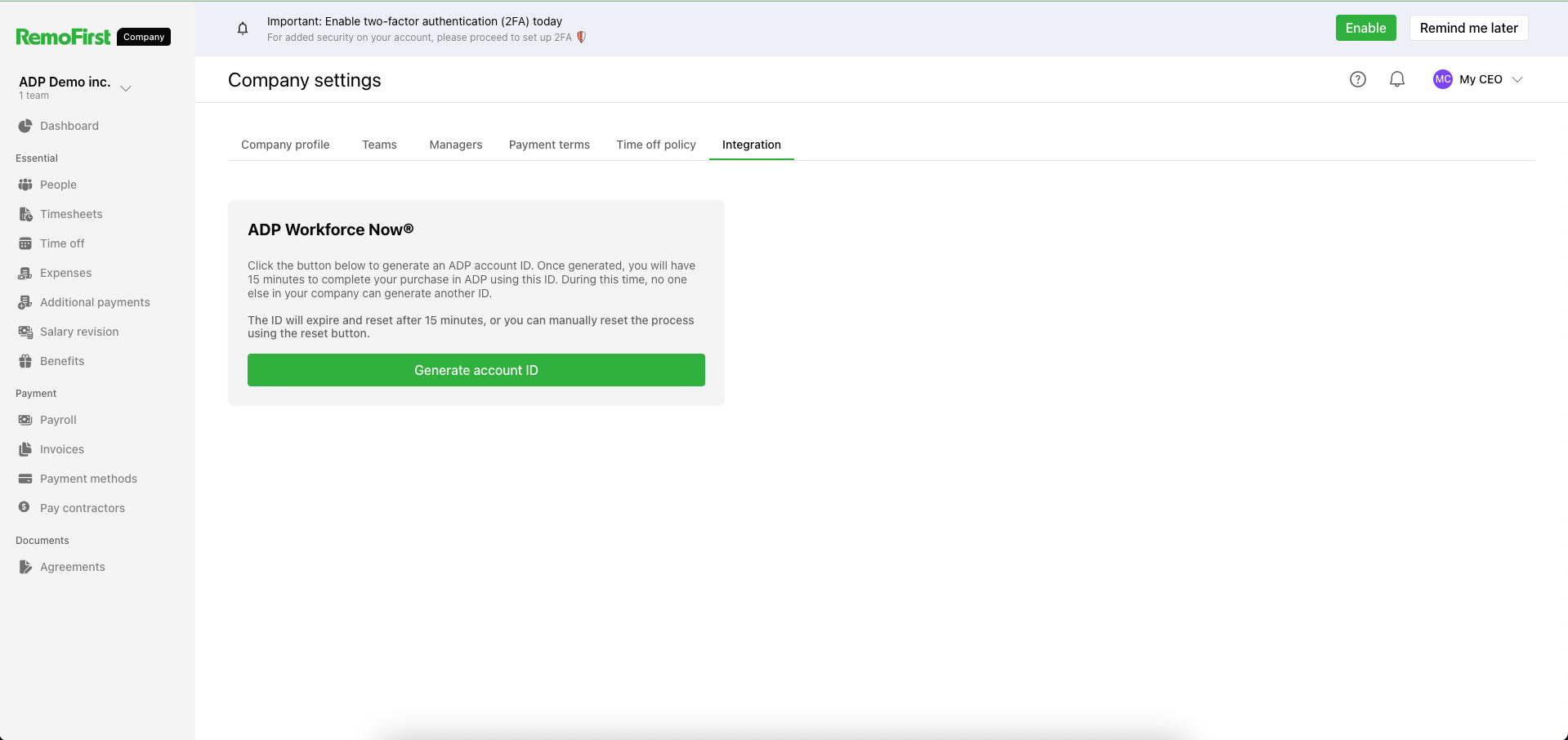Open the People page link

click(x=58, y=185)
